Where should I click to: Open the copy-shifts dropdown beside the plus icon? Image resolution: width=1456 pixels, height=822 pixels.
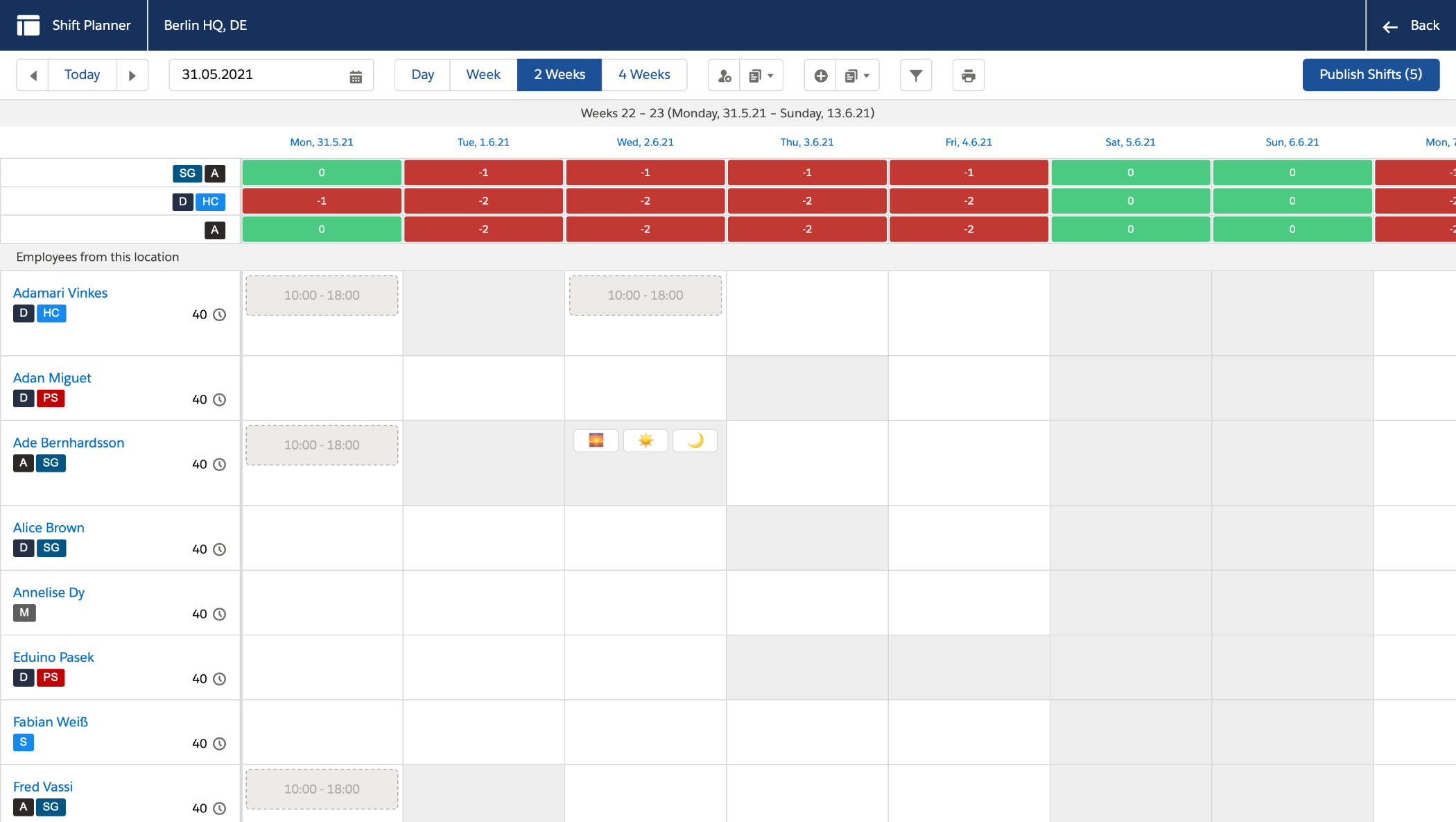[858, 75]
